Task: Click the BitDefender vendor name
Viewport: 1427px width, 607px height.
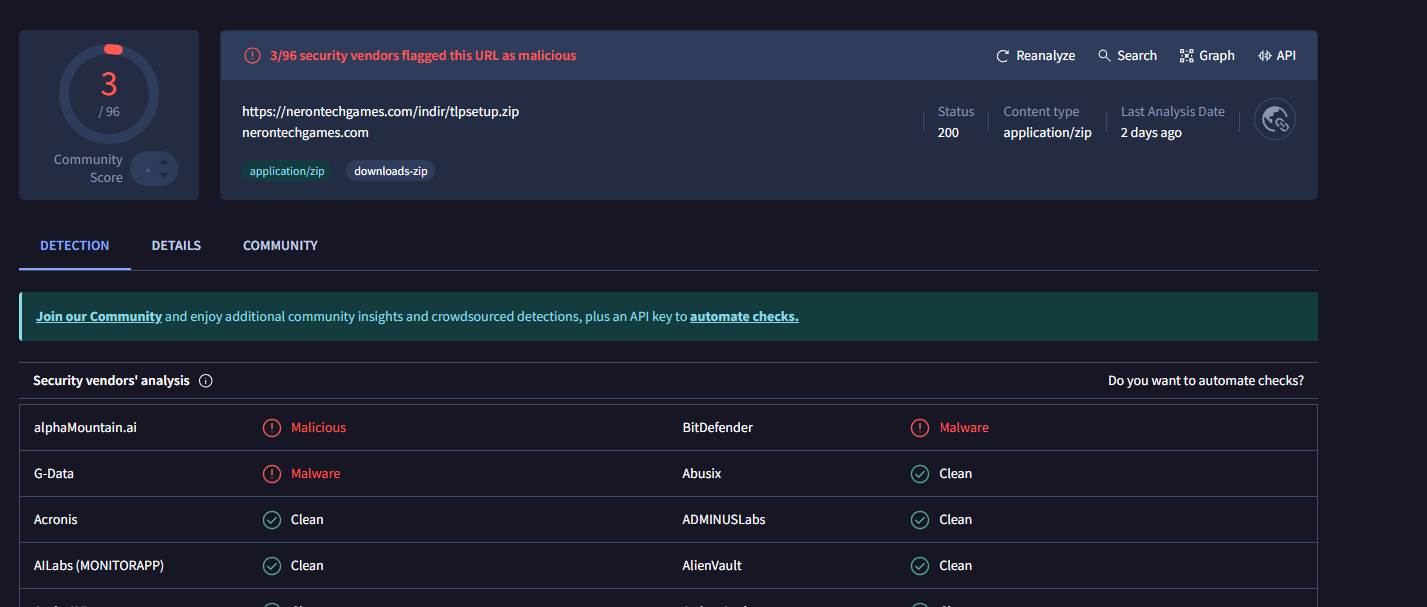Action: (718, 428)
